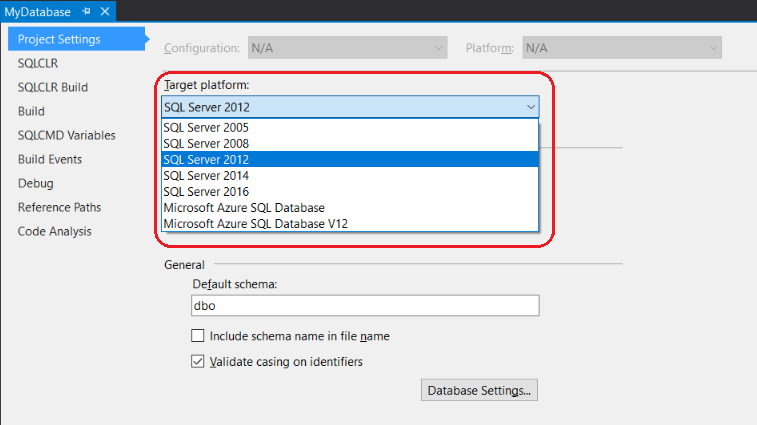Switch to Build Events page
The width and height of the screenshot is (757, 425).
click(x=50, y=159)
